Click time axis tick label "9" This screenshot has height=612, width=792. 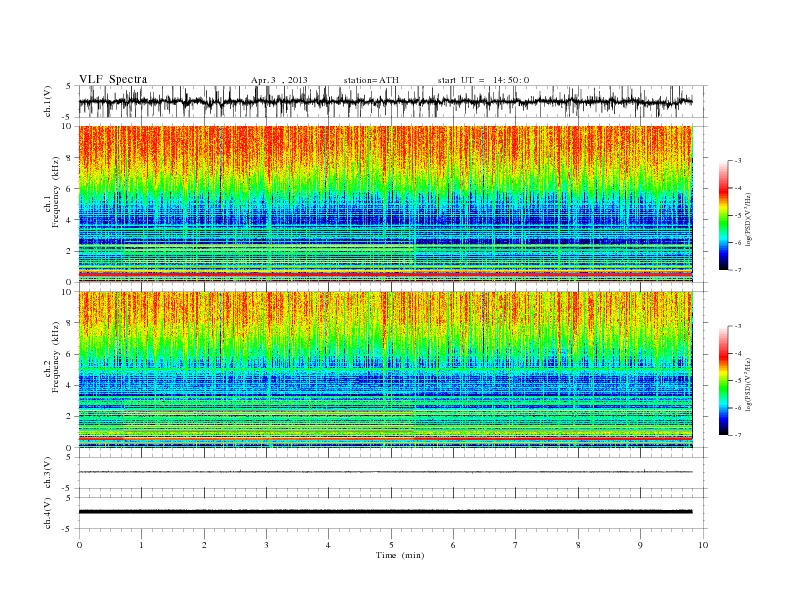click(x=640, y=545)
